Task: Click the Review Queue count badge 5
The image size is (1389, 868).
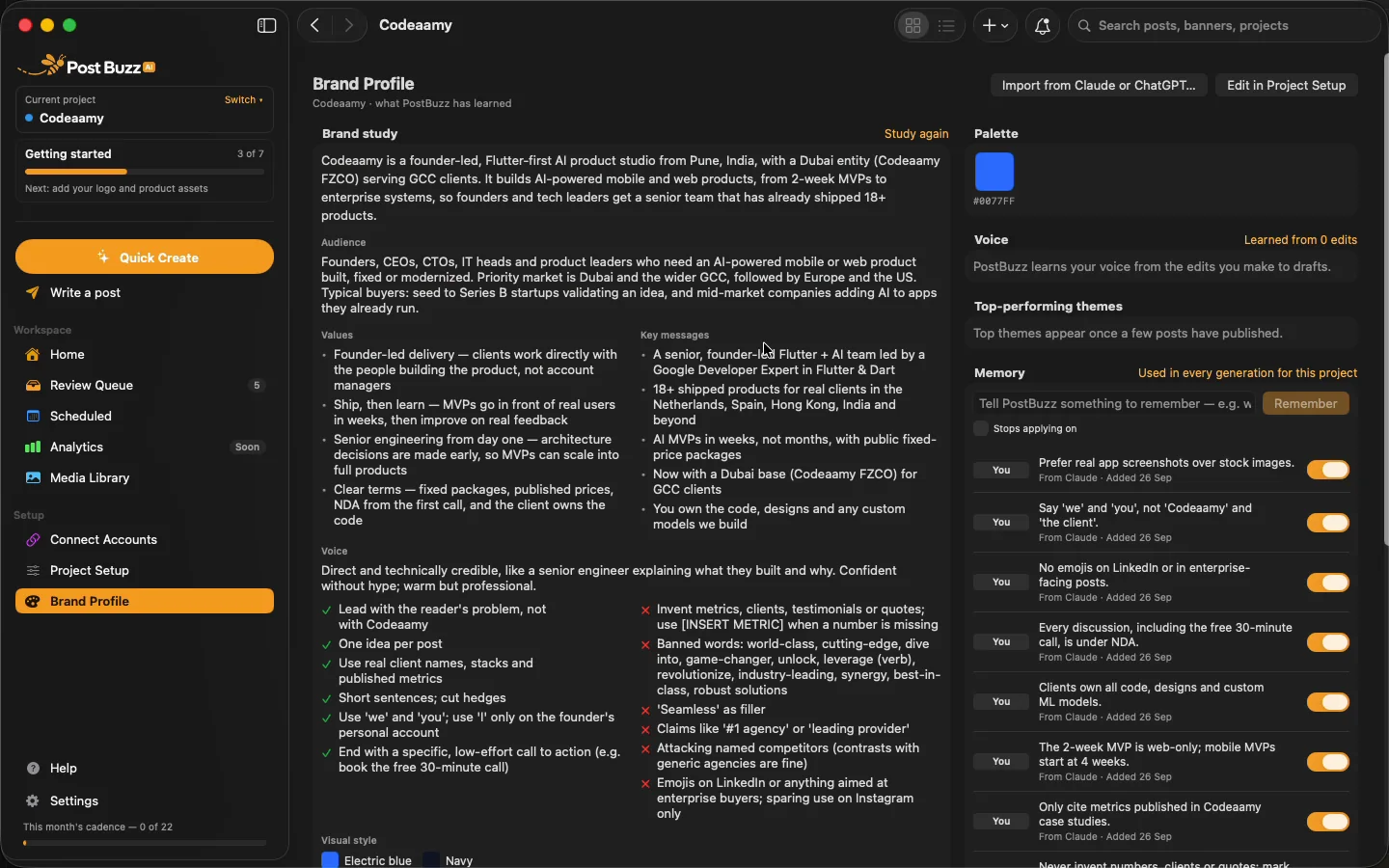Action: [x=257, y=386]
